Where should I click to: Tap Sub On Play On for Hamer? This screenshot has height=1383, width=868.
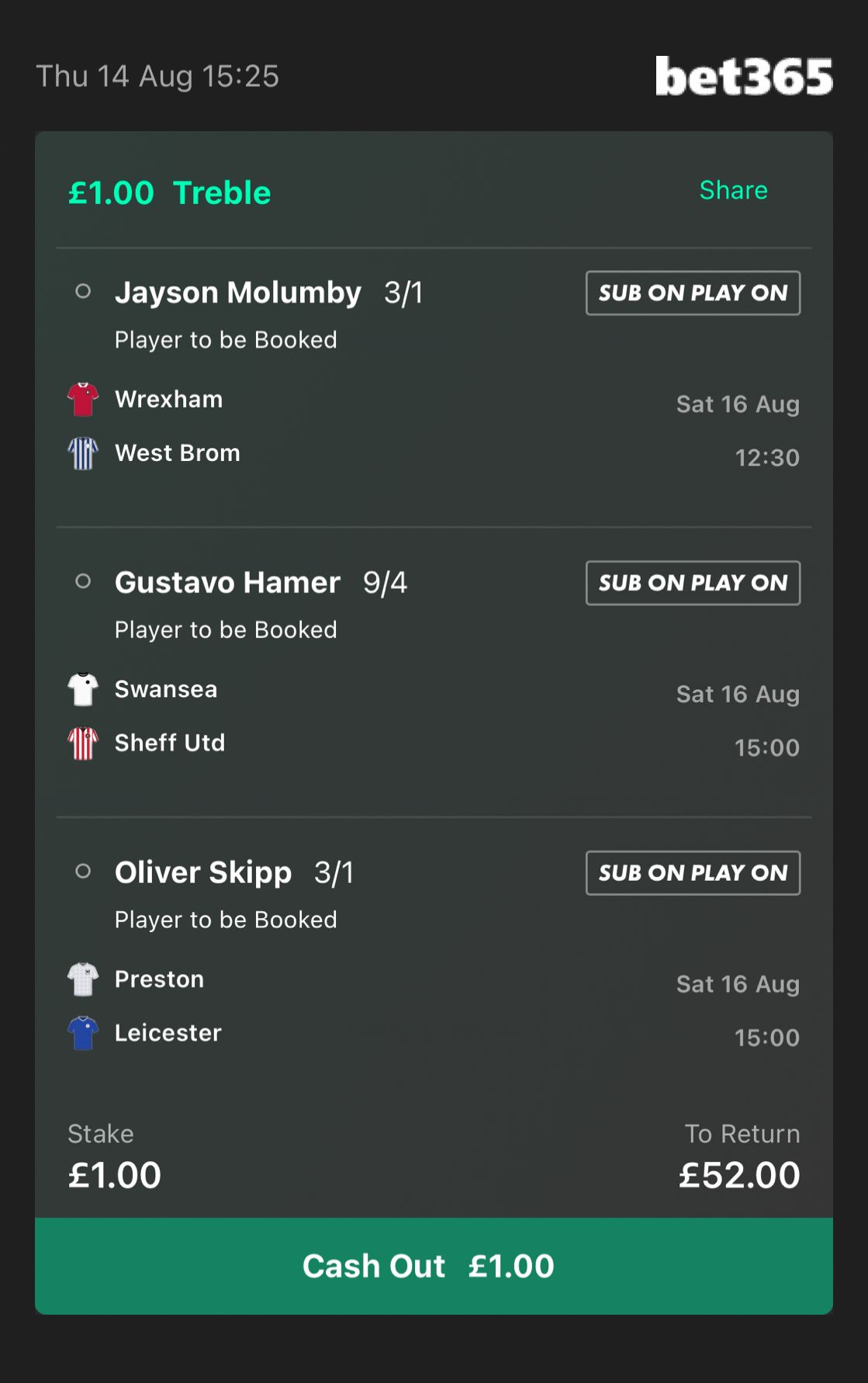click(693, 583)
